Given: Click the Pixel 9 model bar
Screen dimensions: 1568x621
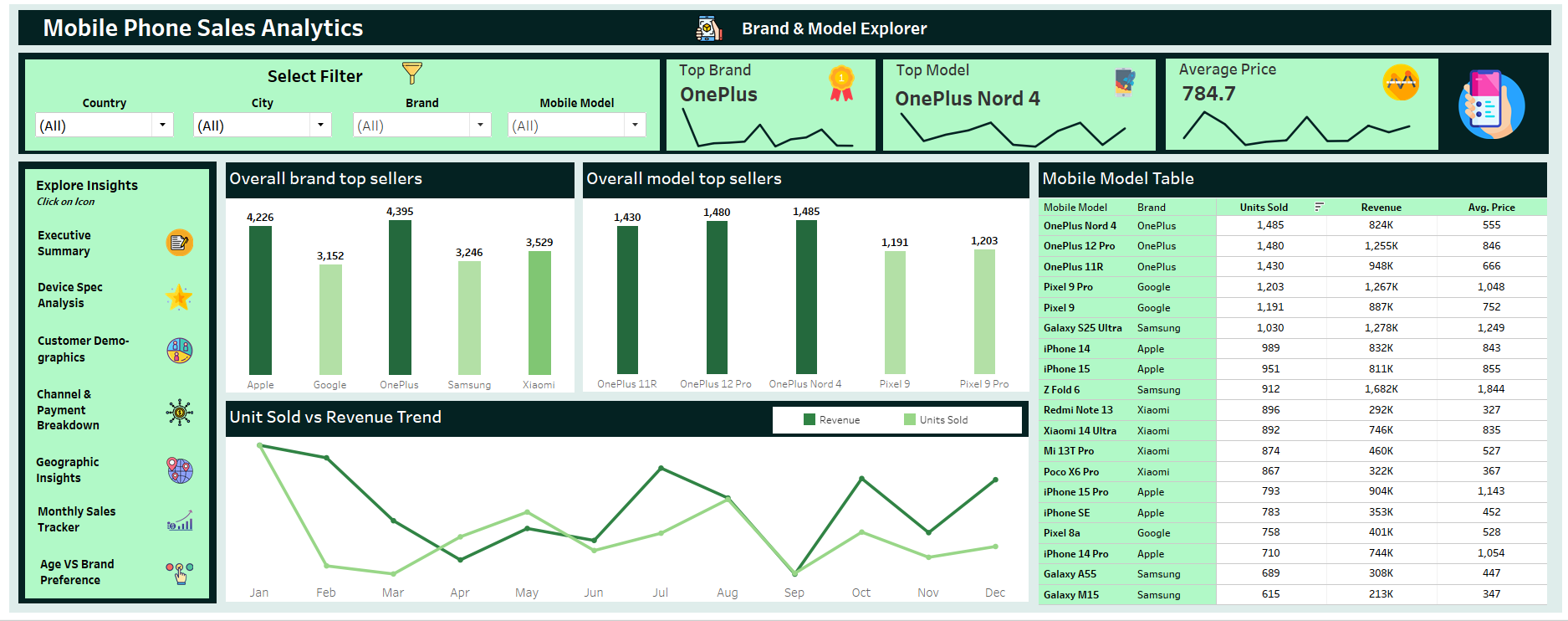Looking at the screenshot, I should tap(895, 312).
